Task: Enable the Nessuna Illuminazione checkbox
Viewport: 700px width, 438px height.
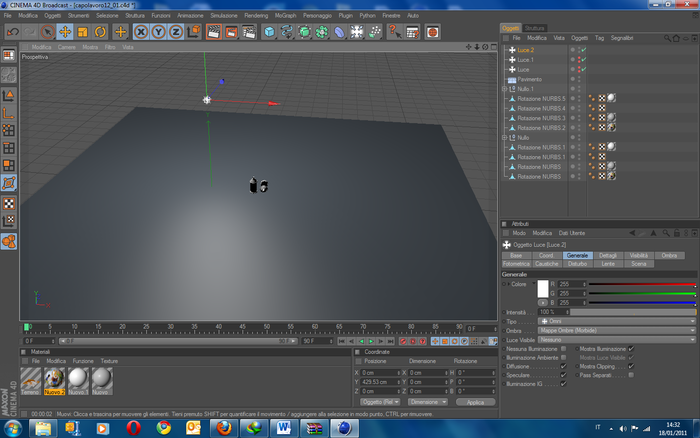Action: (x=563, y=349)
